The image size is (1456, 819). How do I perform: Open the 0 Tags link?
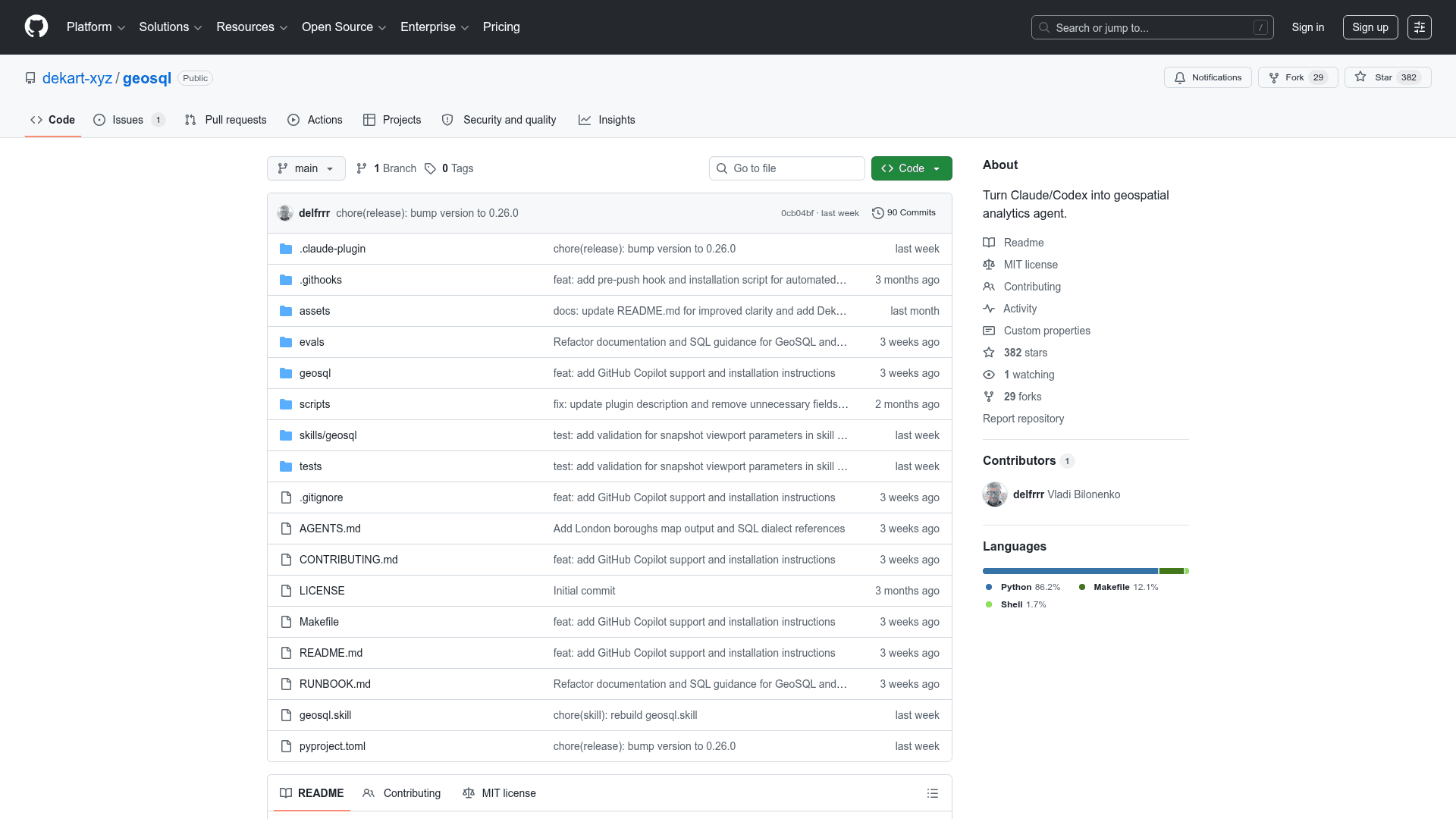click(449, 168)
